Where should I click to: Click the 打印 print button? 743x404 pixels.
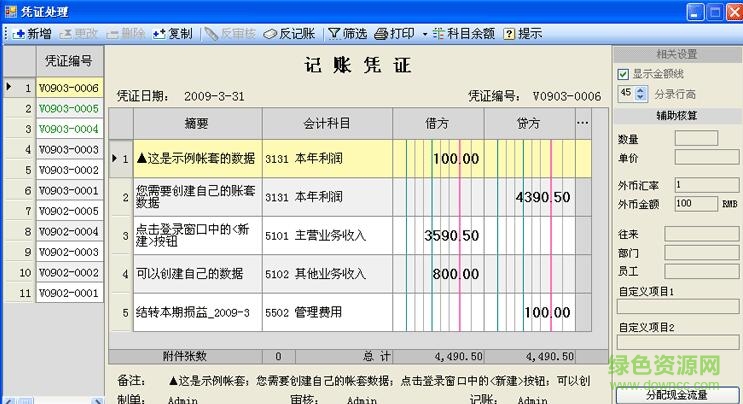(394, 34)
